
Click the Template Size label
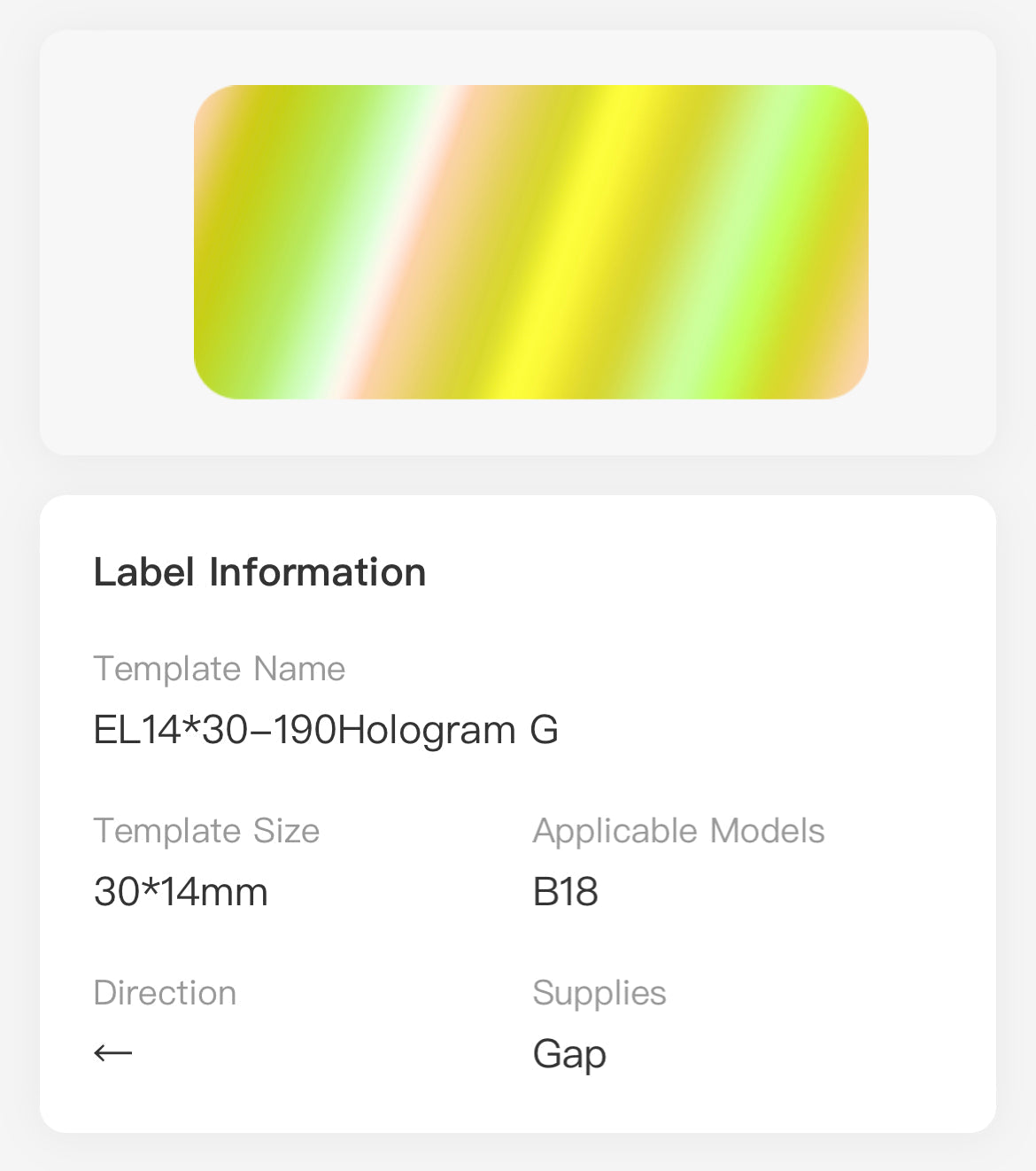pos(206,831)
